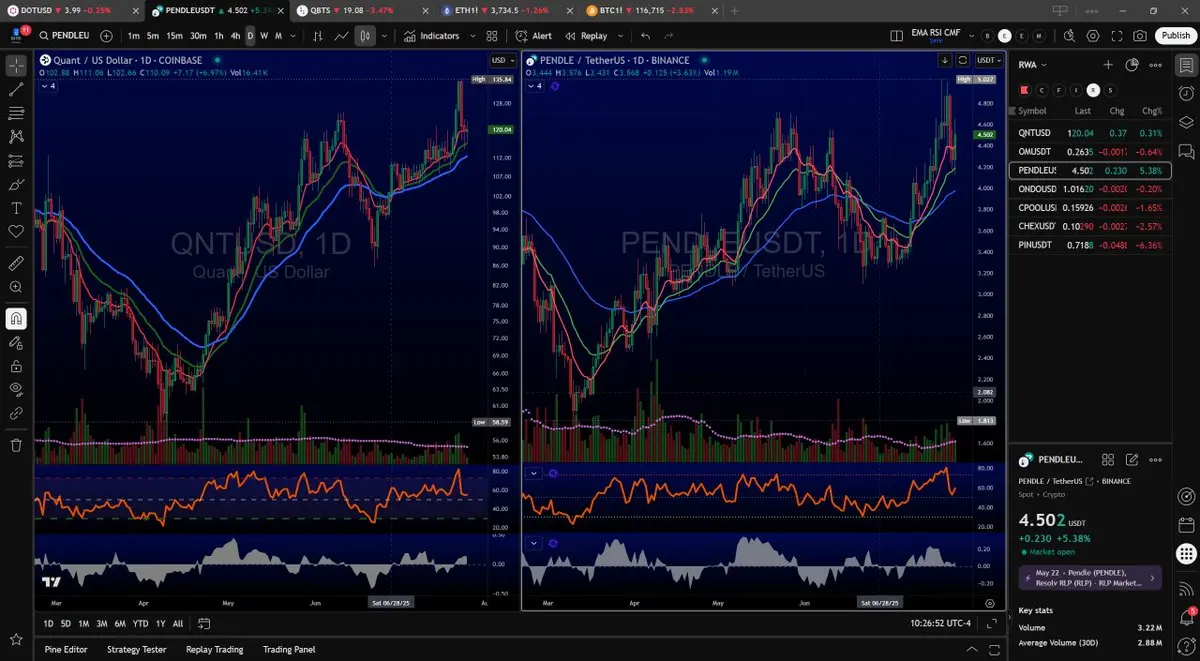The image size is (1200, 661).
Task: Switch to the BTC1! tab
Action: pyautogui.click(x=654, y=10)
